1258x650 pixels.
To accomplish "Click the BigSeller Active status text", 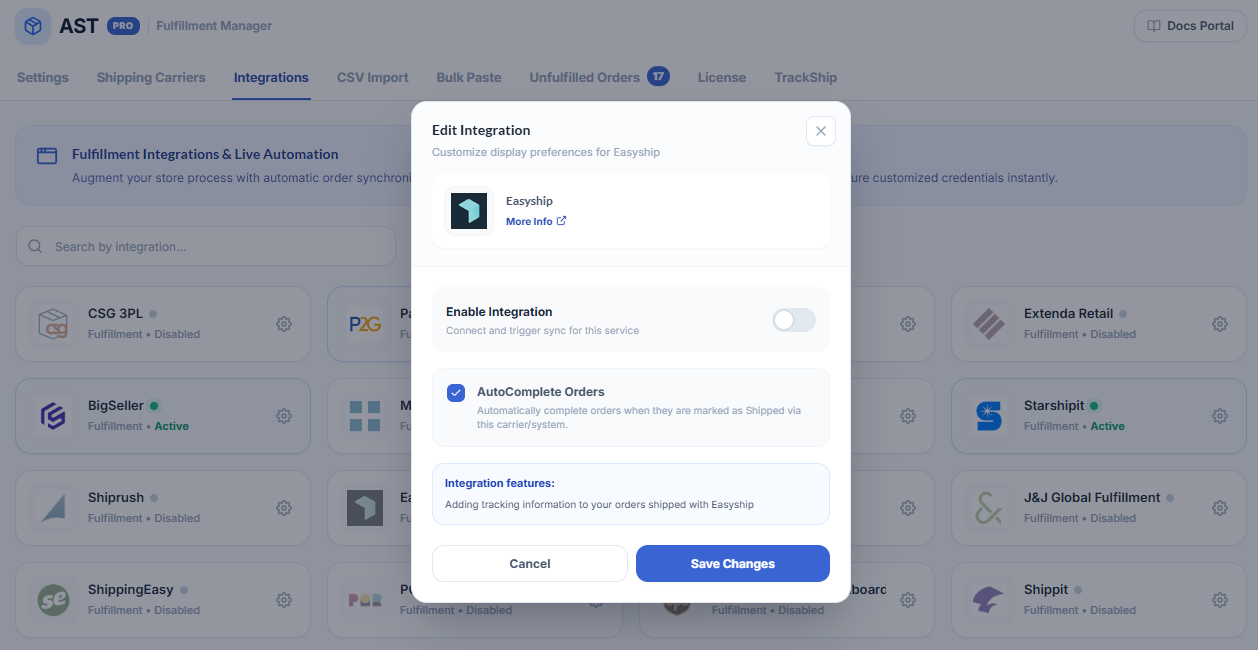I will pyautogui.click(x=172, y=426).
